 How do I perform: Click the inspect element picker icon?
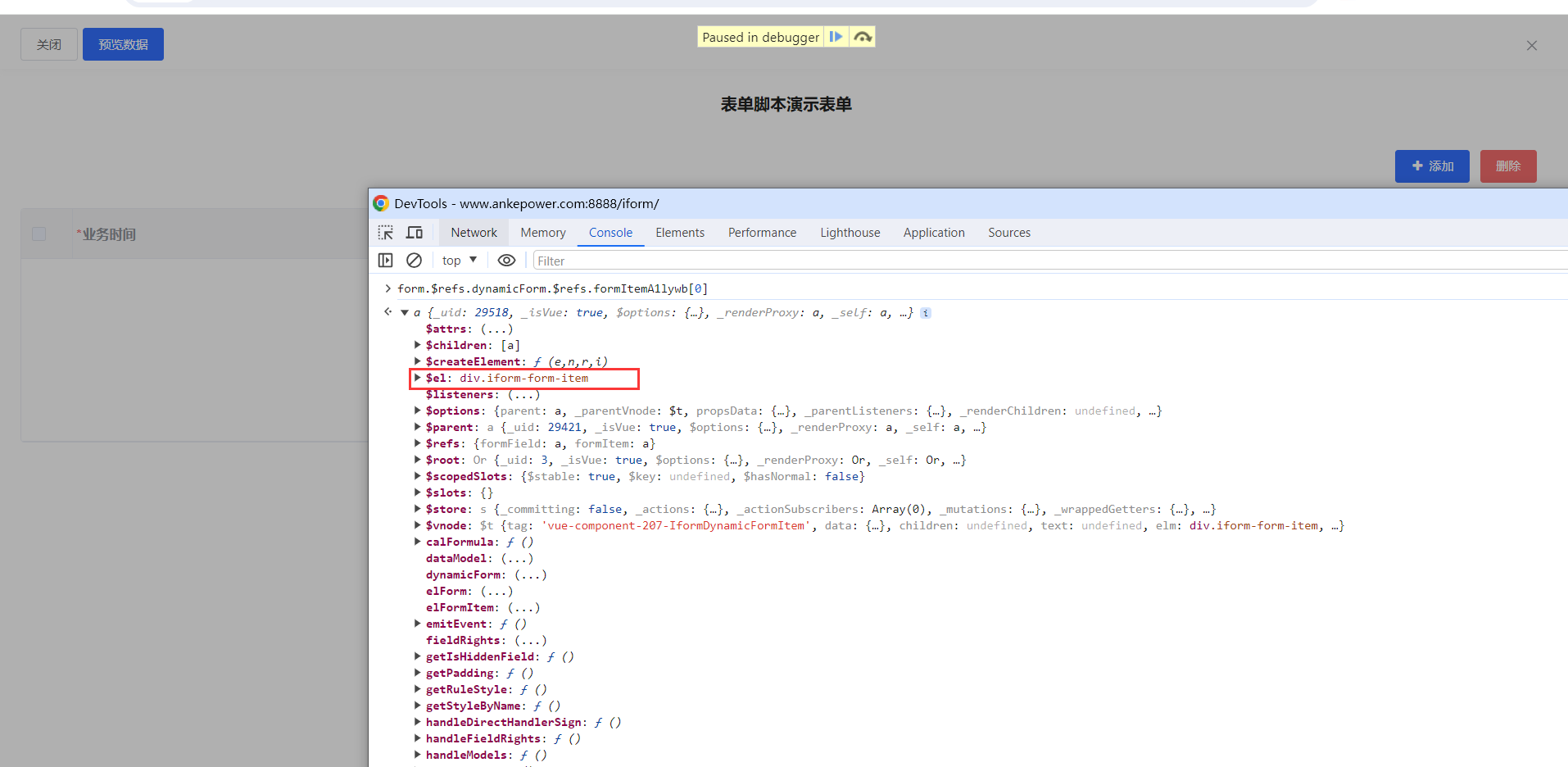tap(385, 233)
